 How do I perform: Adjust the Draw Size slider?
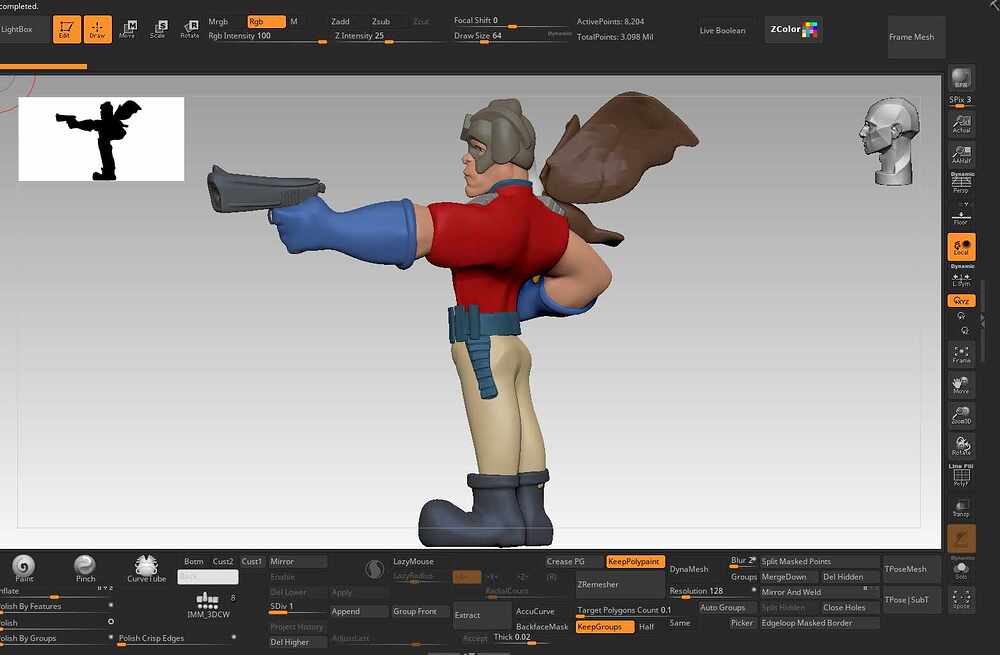512,37
